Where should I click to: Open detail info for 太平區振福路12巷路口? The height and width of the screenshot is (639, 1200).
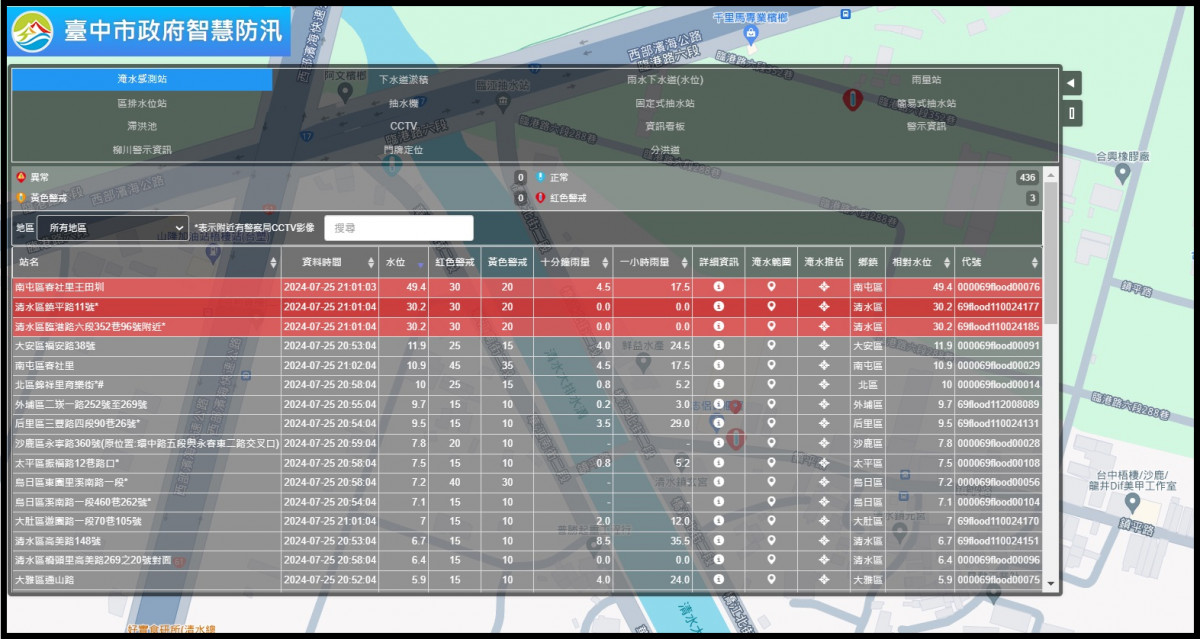point(718,462)
